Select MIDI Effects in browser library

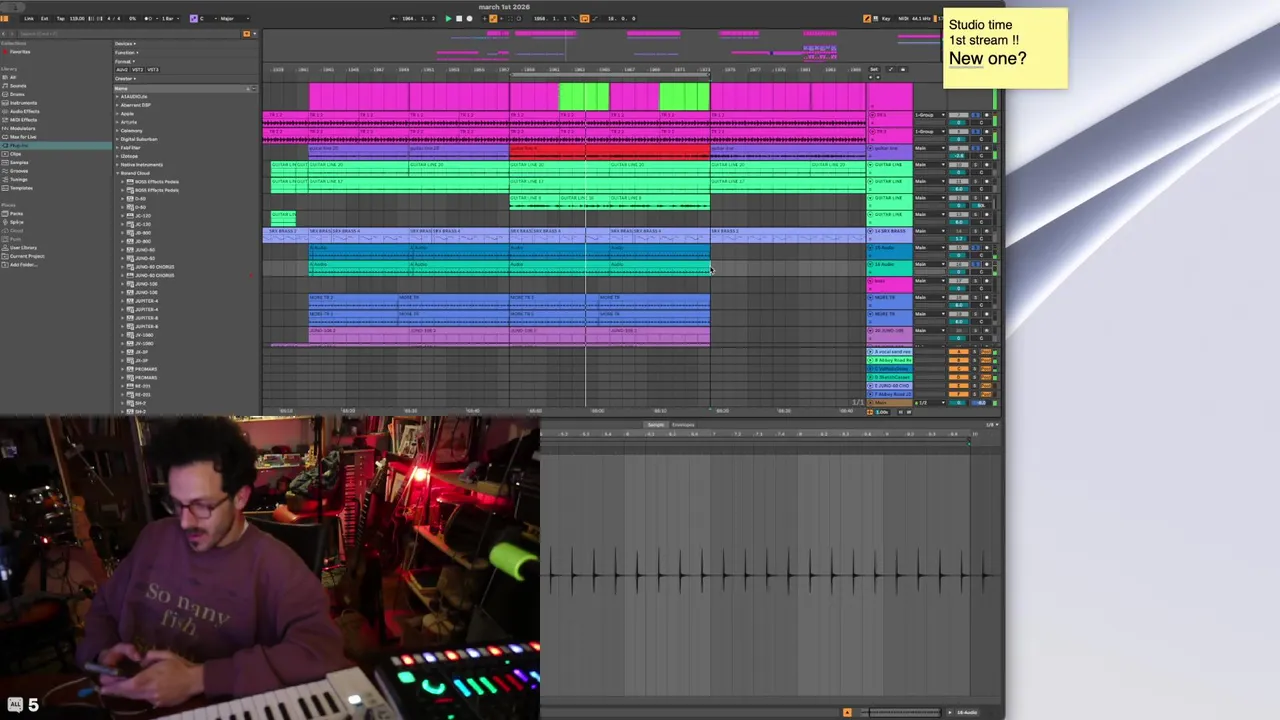tap(23, 120)
